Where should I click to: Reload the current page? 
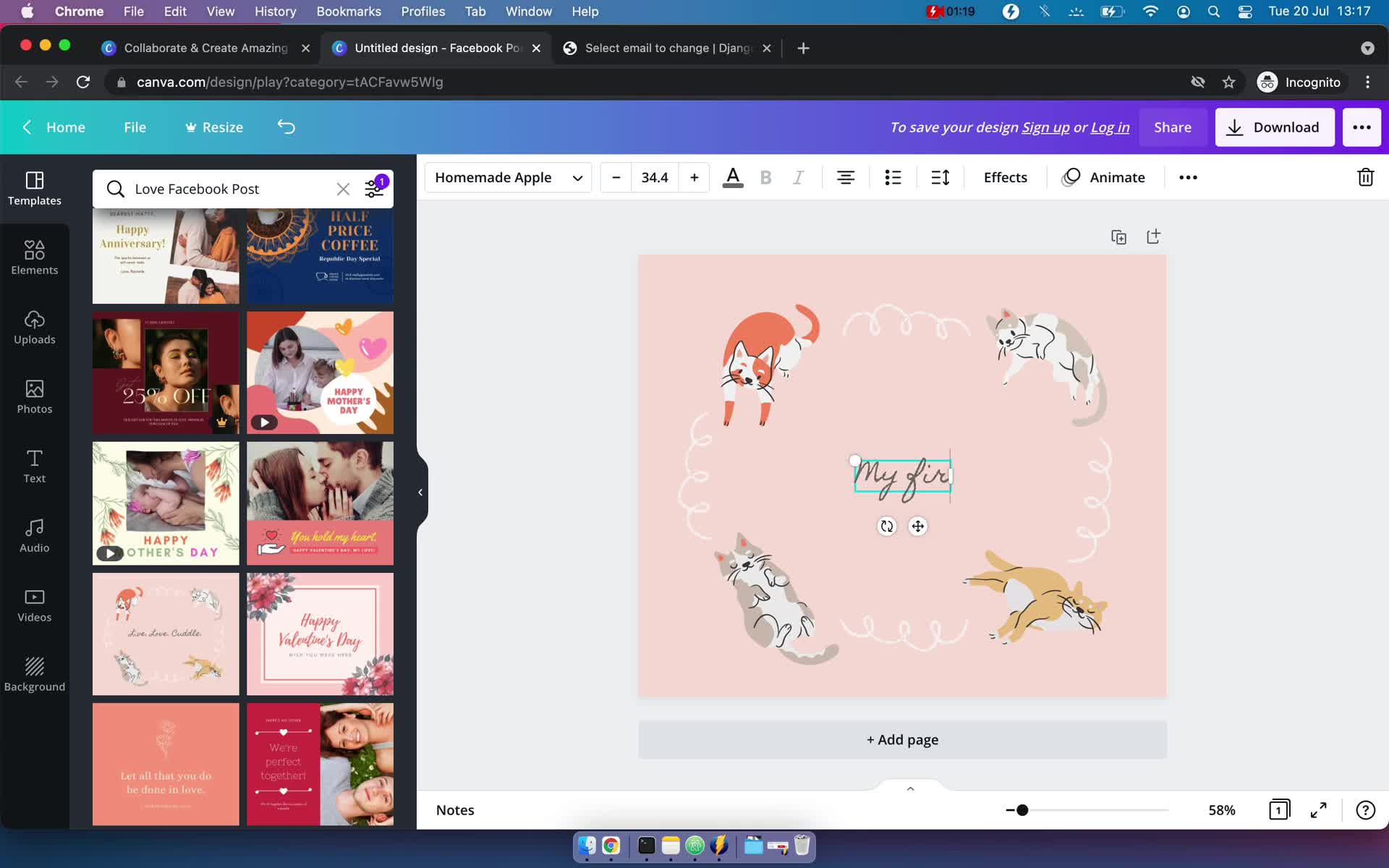[83, 82]
